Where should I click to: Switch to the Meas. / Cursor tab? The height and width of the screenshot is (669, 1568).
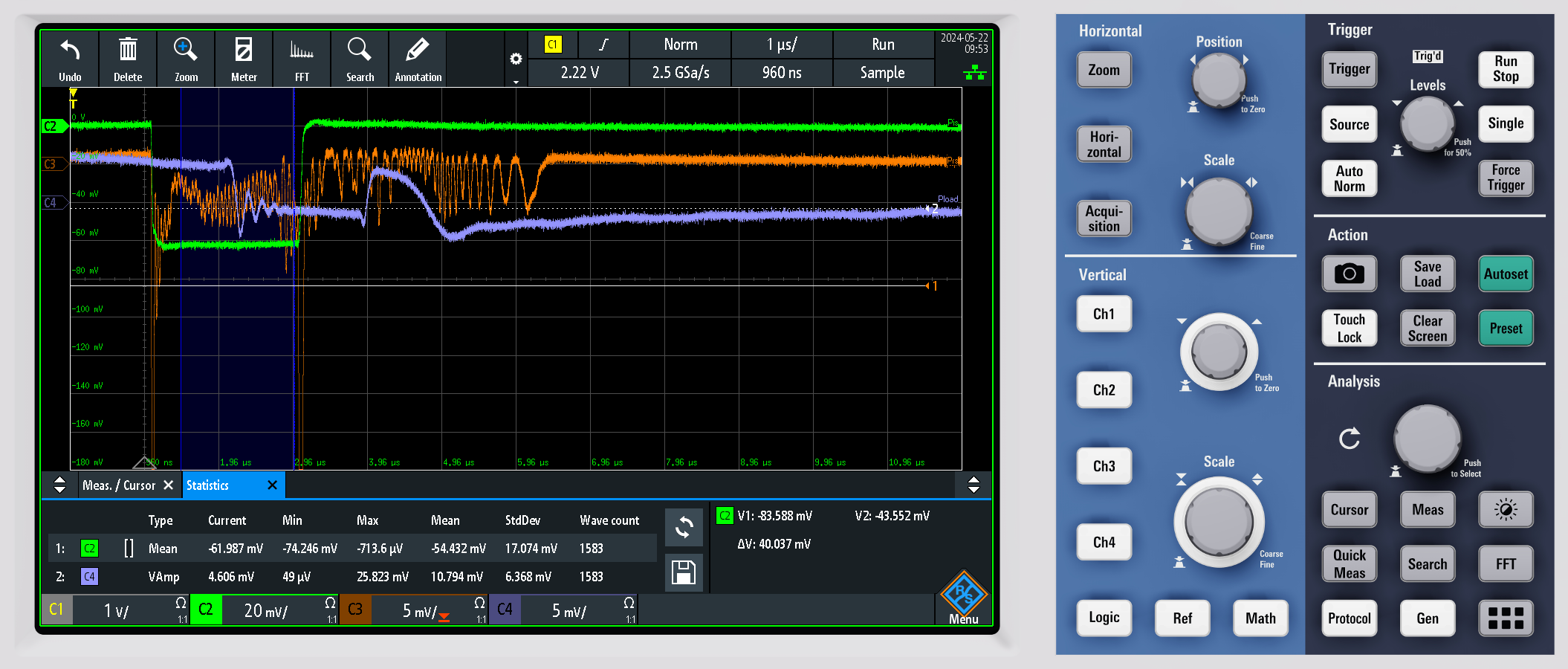(119, 485)
